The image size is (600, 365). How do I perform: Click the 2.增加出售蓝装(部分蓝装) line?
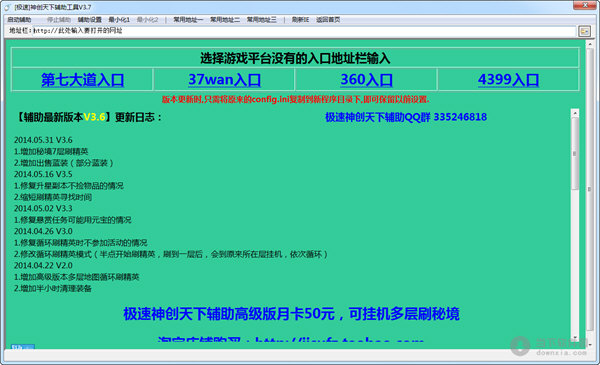click(x=64, y=163)
